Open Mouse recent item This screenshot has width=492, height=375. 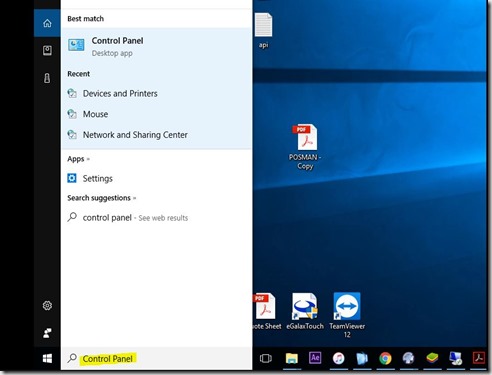point(156,114)
